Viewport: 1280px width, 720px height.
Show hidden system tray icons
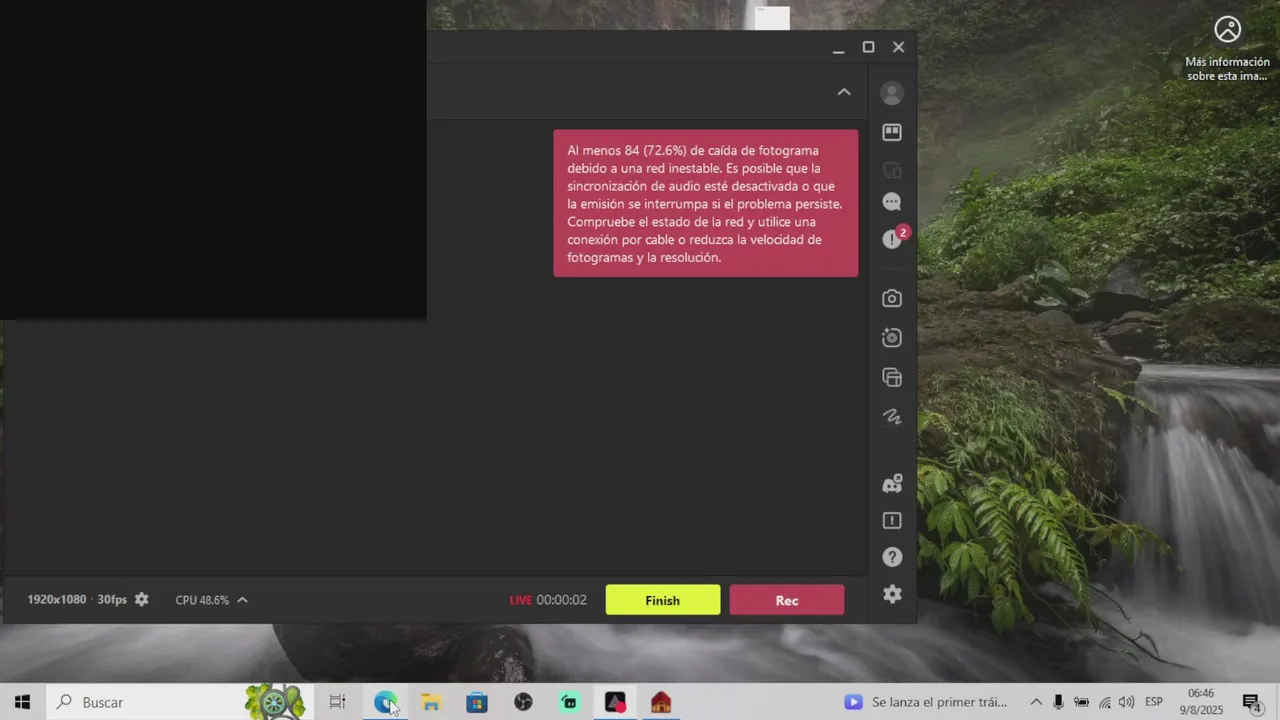click(1036, 702)
